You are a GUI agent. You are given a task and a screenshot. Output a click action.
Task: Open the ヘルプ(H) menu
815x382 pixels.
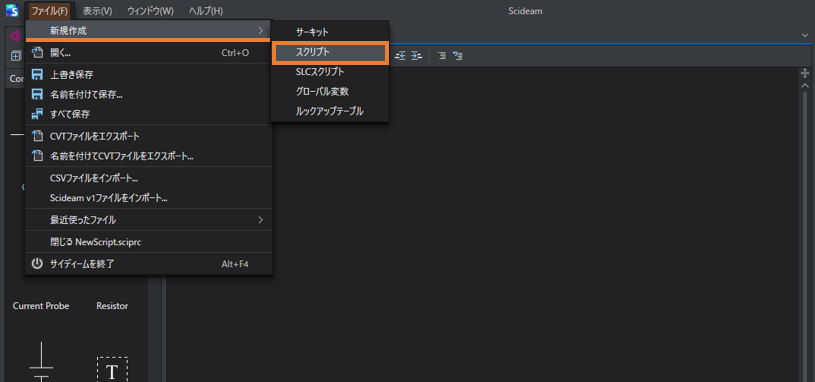coord(206,10)
